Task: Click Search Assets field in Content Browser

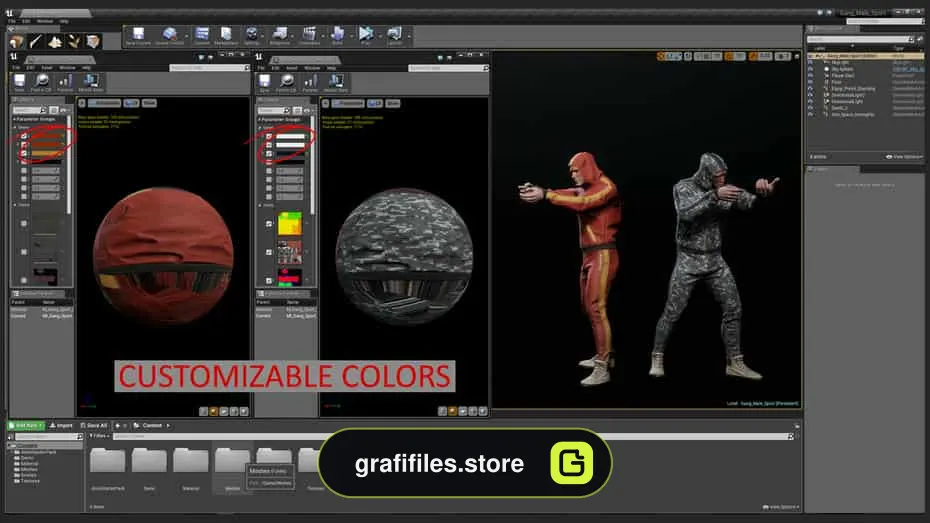Action: tap(453, 436)
